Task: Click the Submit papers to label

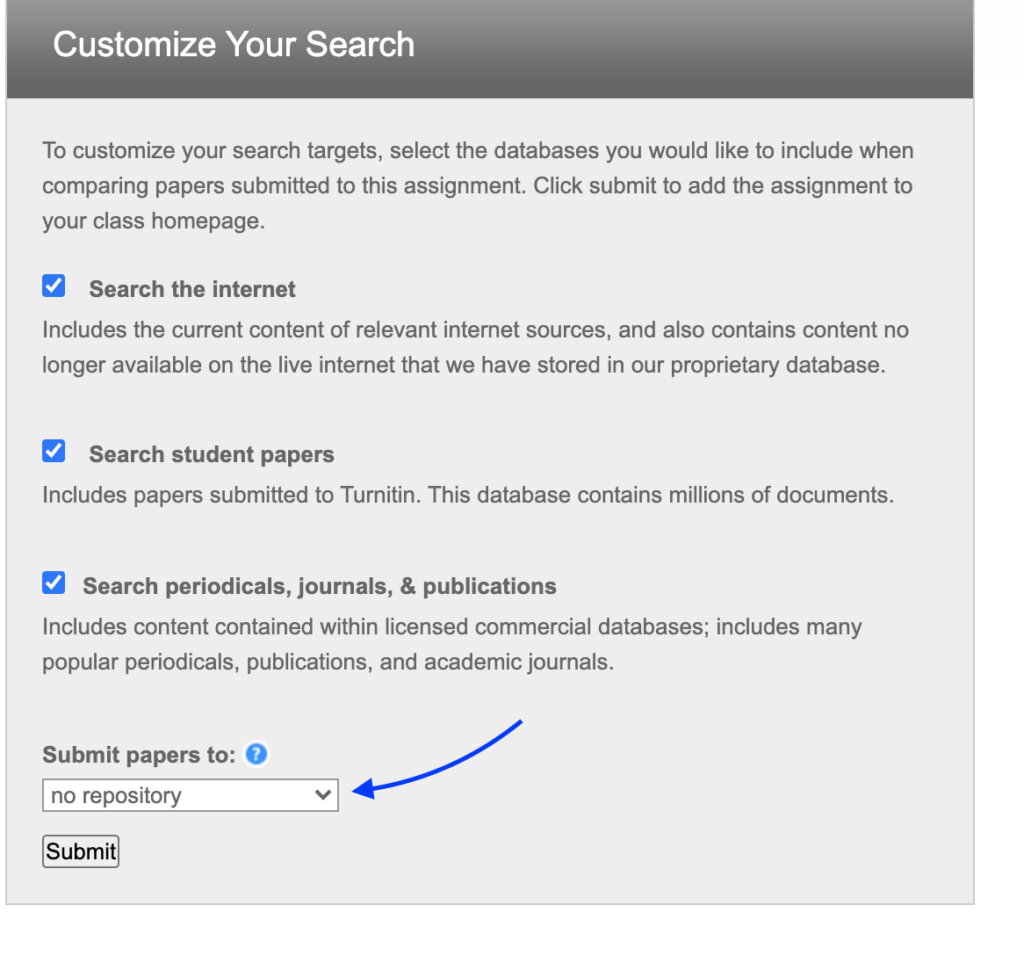Action: point(139,755)
